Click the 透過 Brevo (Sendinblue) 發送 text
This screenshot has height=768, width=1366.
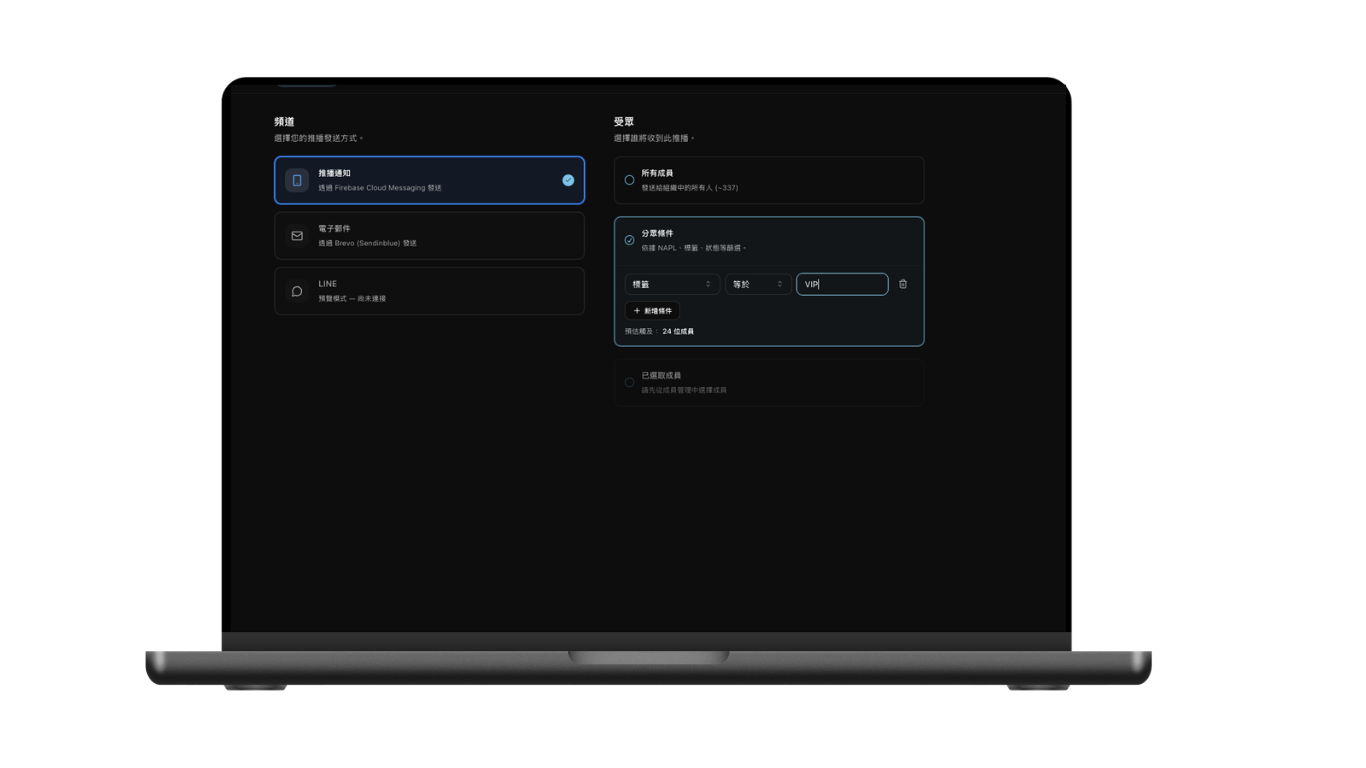[368, 243]
